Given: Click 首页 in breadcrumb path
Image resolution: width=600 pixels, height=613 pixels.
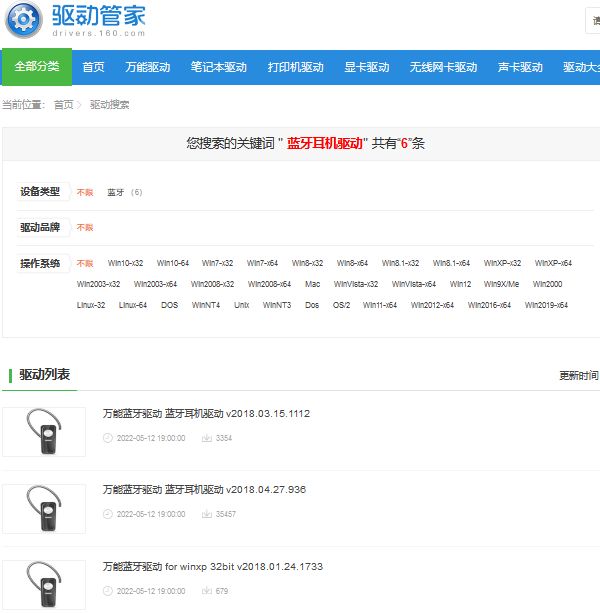Looking at the screenshot, I should [x=63, y=105].
